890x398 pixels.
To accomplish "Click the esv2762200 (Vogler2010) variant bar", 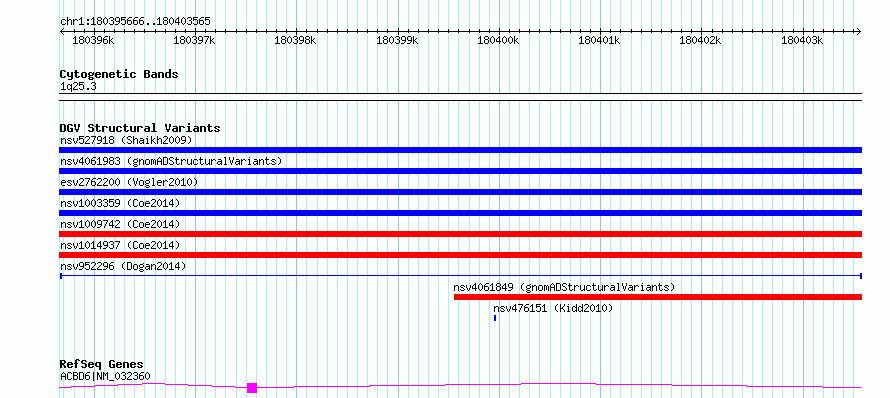I will (x=460, y=192).
